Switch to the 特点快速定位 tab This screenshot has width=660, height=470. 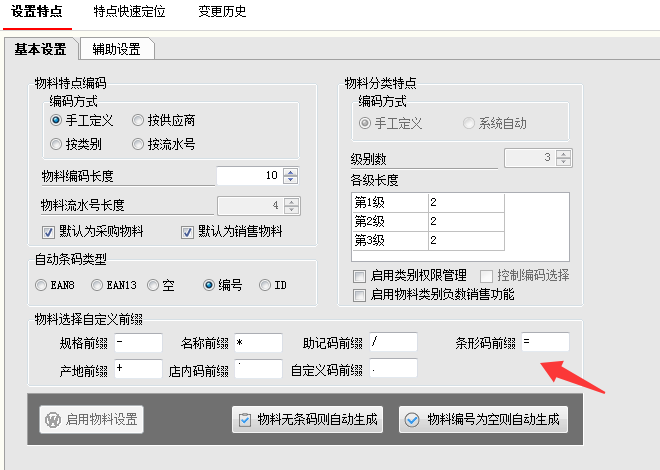(129, 11)
